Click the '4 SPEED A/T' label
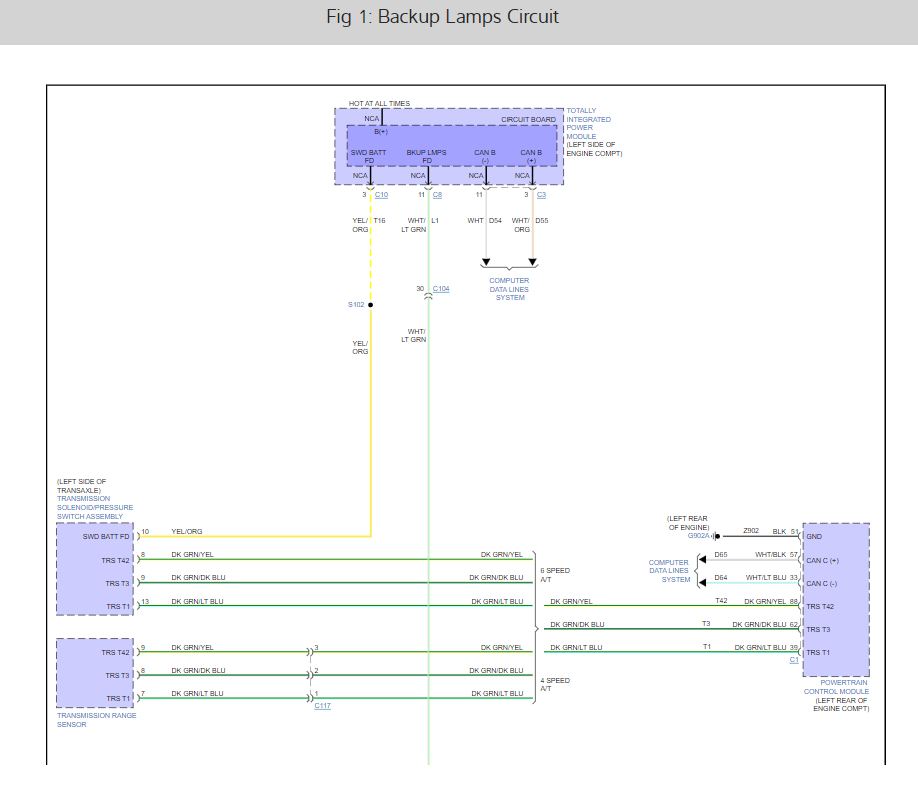This screenshot has height=799, width=918. (555, 685)
